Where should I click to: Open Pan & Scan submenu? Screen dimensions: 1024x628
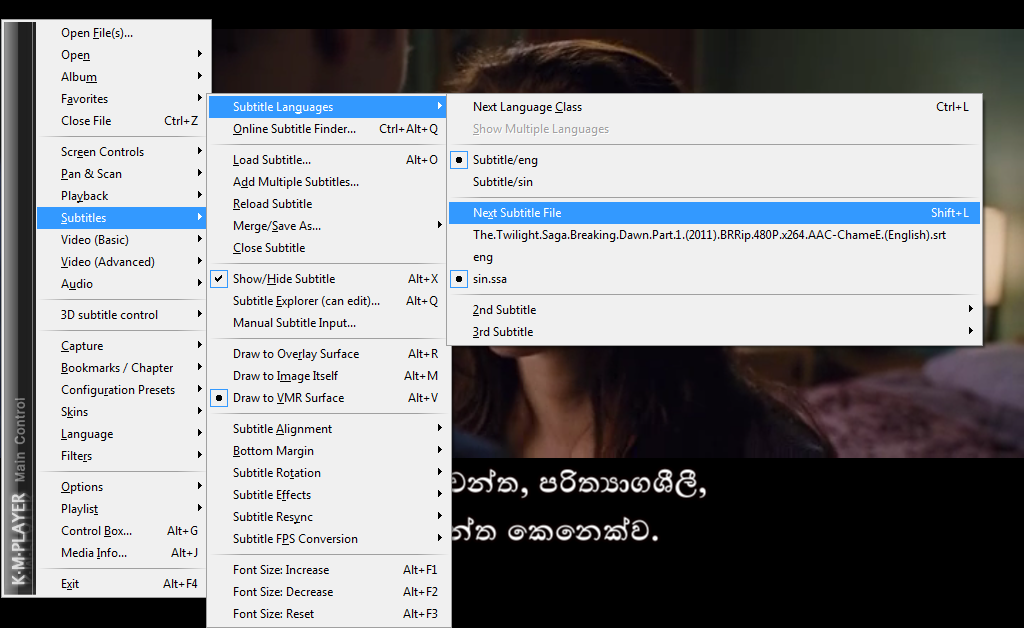122,174
